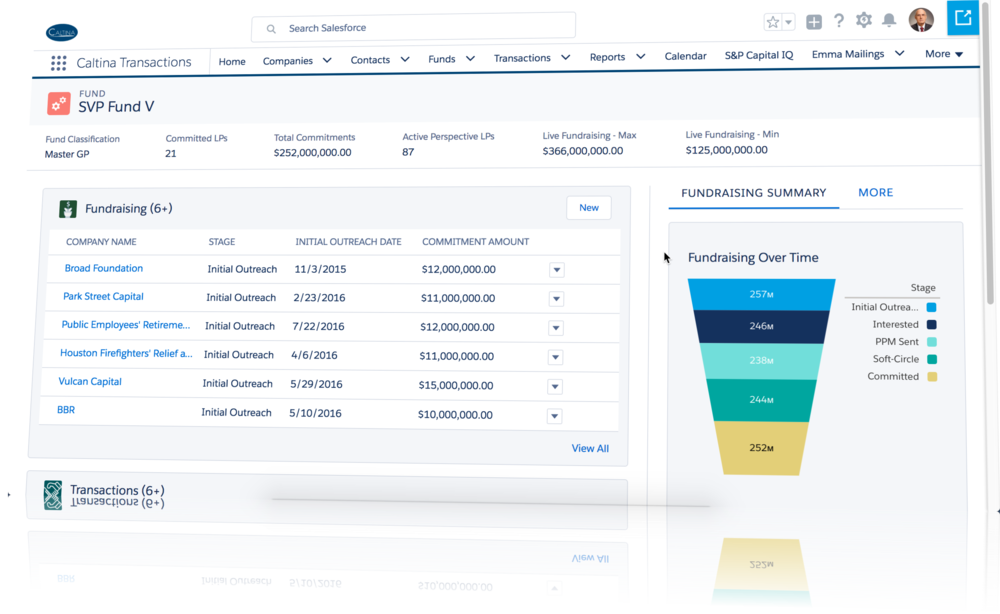Click the favorites star icon
Image resolution: width=1000 pixels, height=614 pixels.
(773, 22)
